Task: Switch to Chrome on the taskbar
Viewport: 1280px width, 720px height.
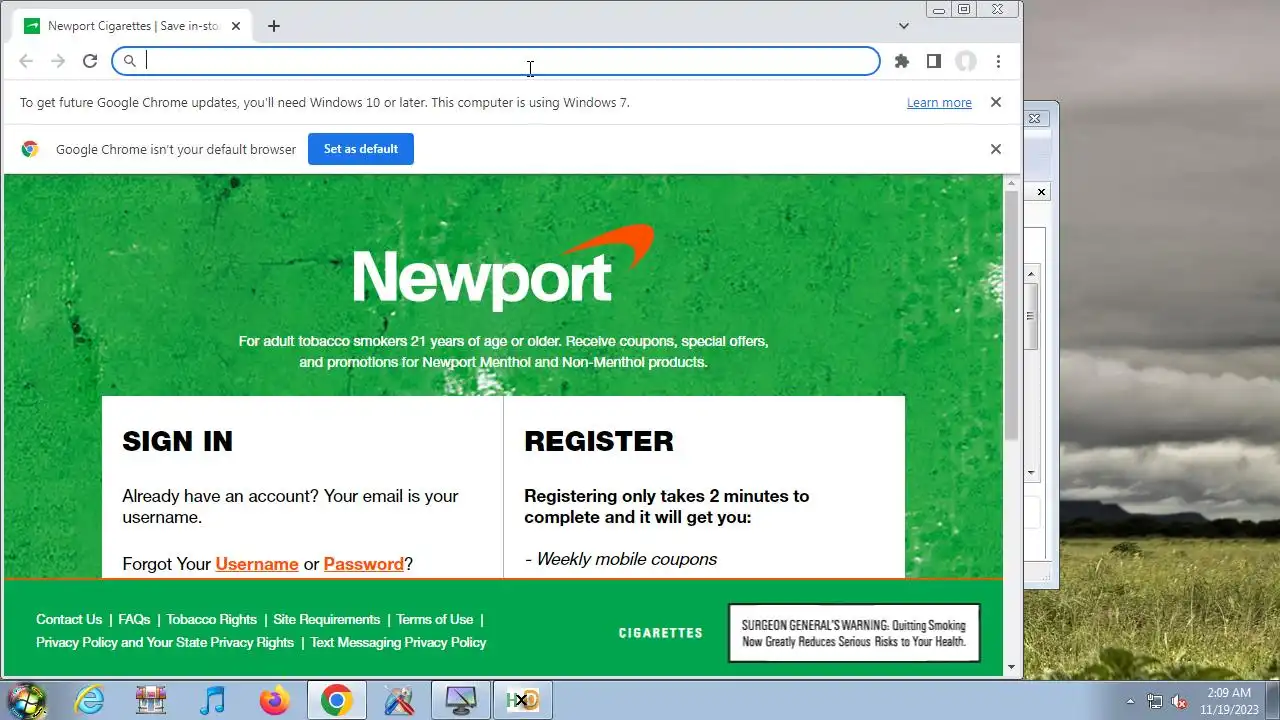Action: click(336, 700)
